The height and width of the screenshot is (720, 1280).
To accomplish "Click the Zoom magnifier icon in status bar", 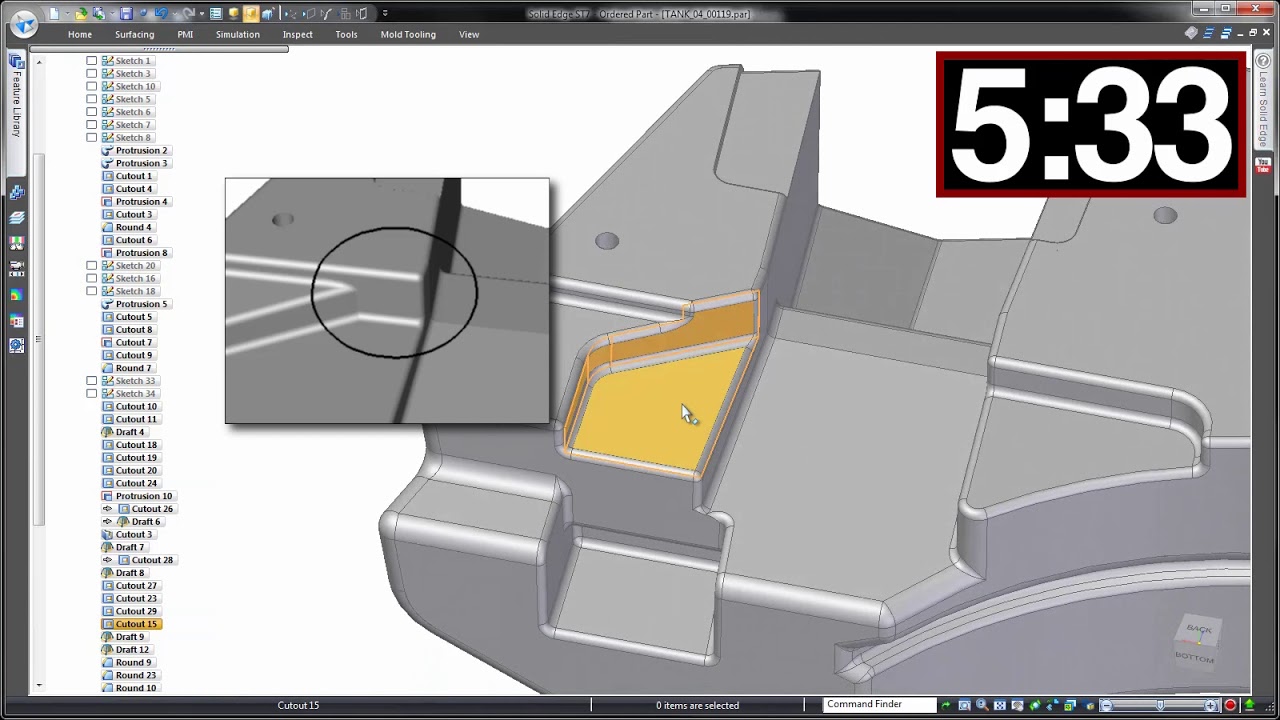I will (982, 705).
